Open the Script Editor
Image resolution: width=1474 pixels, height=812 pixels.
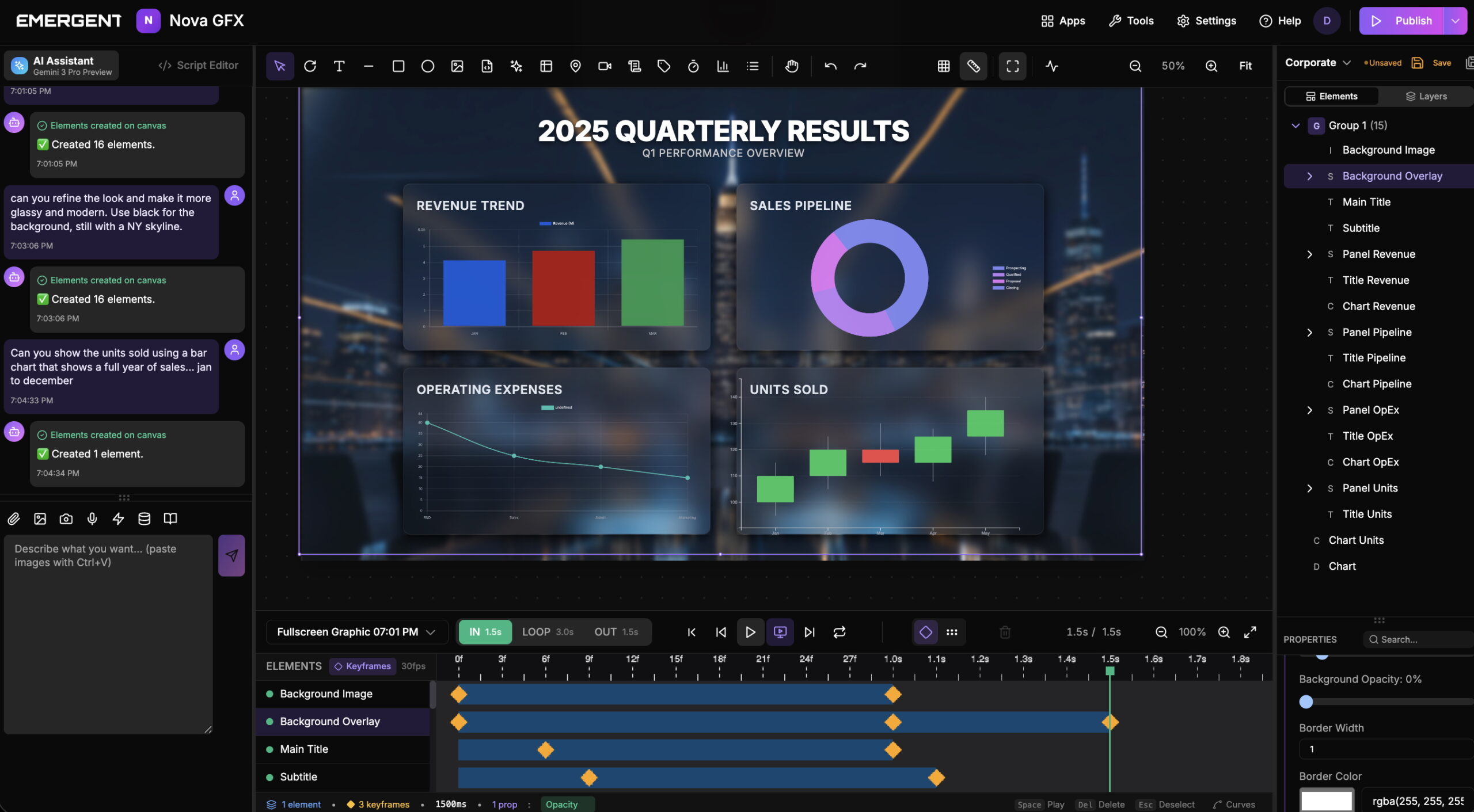(x=197, y=65)
